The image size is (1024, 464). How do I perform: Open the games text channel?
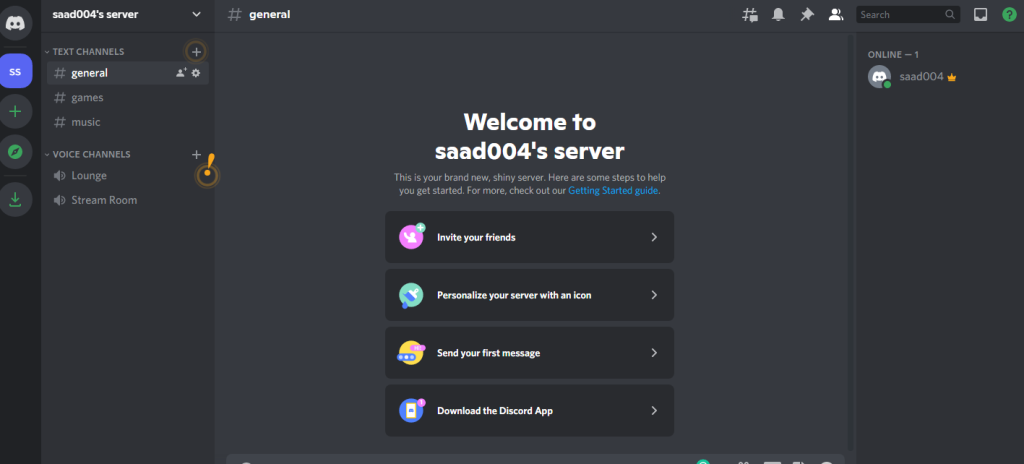(128, 97)
